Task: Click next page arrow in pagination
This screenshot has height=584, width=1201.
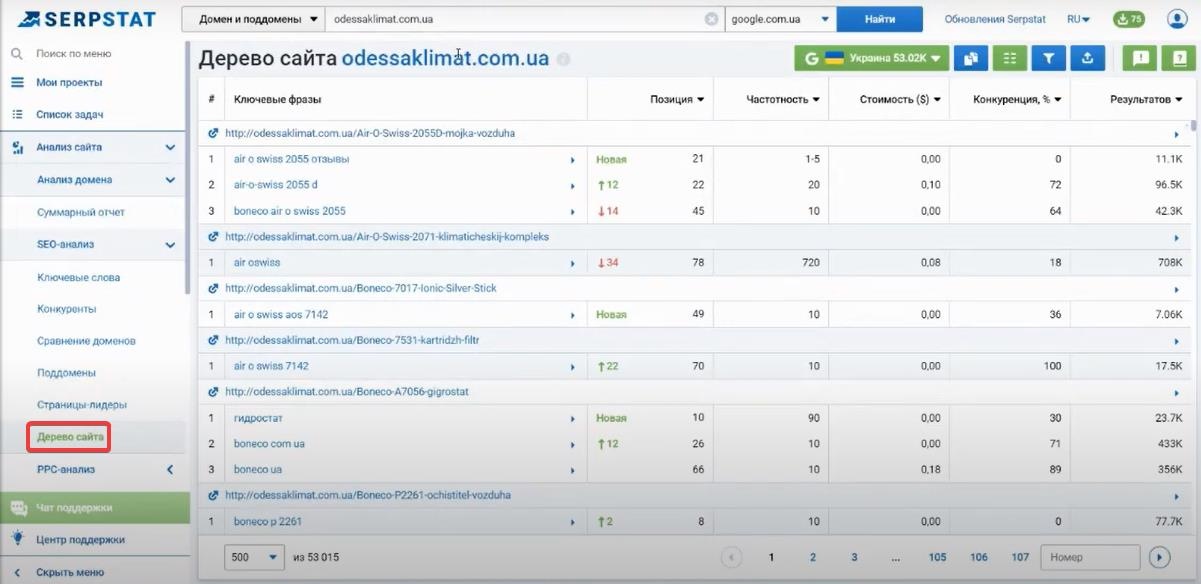Action: click(1159, 557)
